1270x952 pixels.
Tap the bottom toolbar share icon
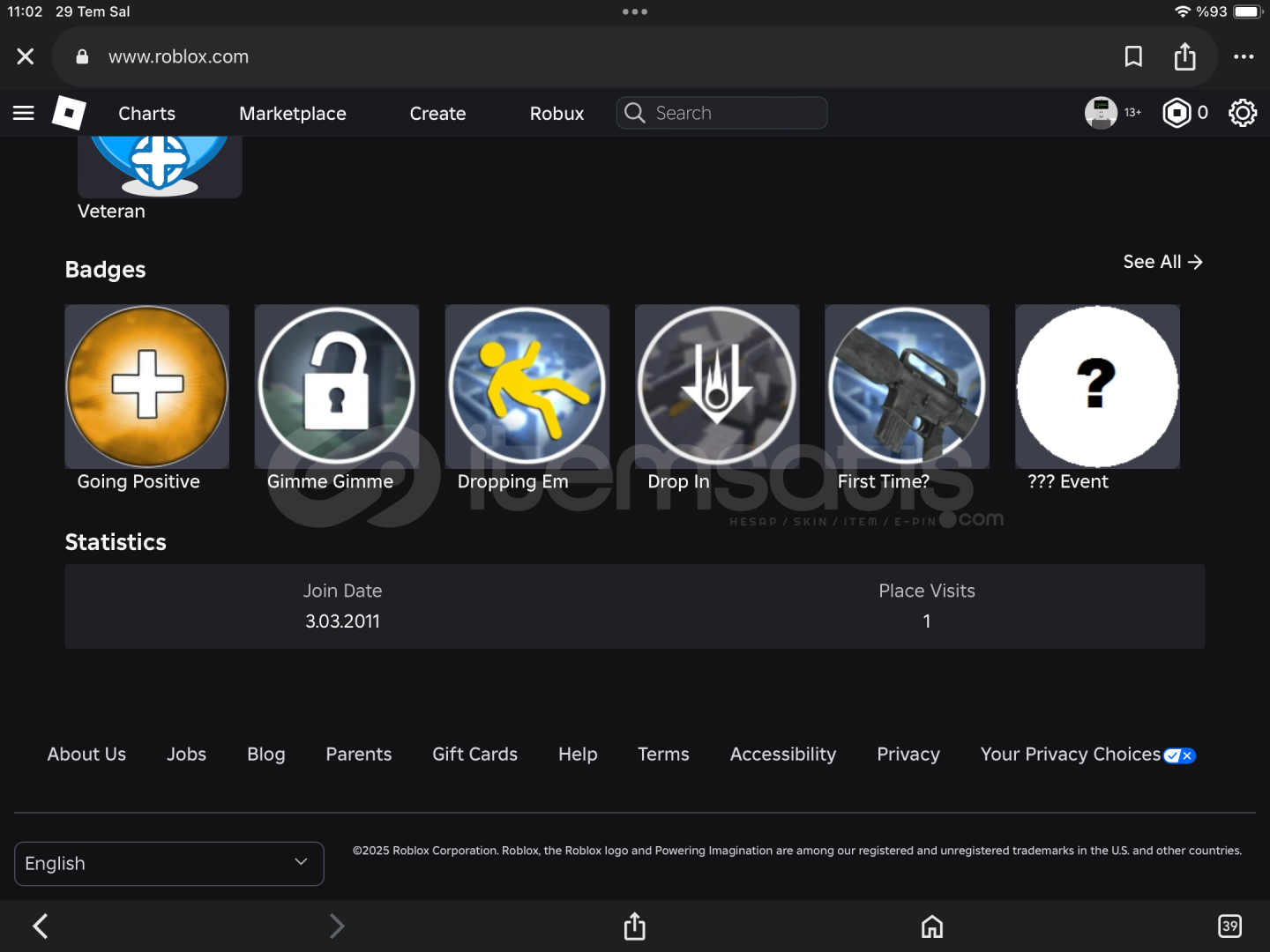(635, 926)
